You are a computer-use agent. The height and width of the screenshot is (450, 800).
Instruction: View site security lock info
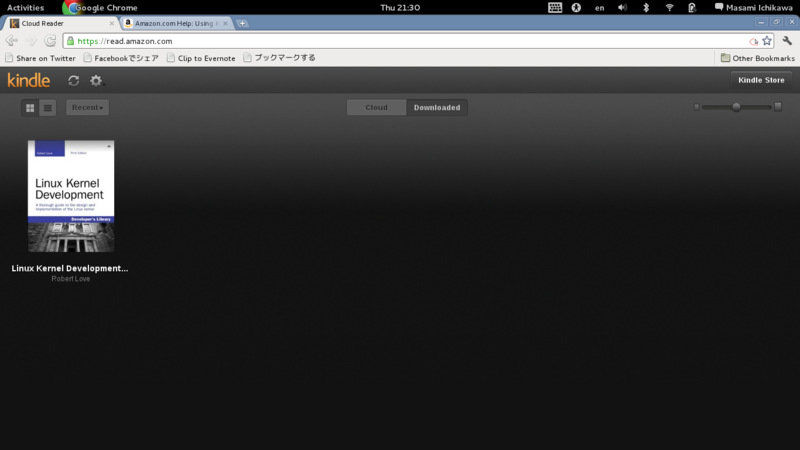(70, 41)
